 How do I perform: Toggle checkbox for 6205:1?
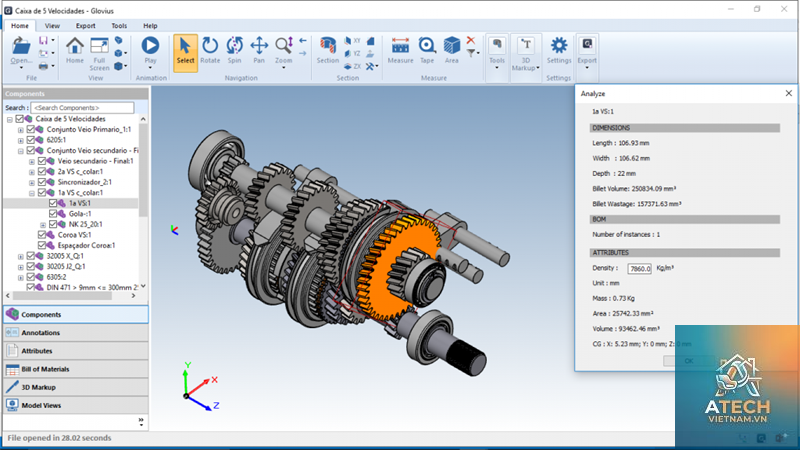(x=31, y=140)
